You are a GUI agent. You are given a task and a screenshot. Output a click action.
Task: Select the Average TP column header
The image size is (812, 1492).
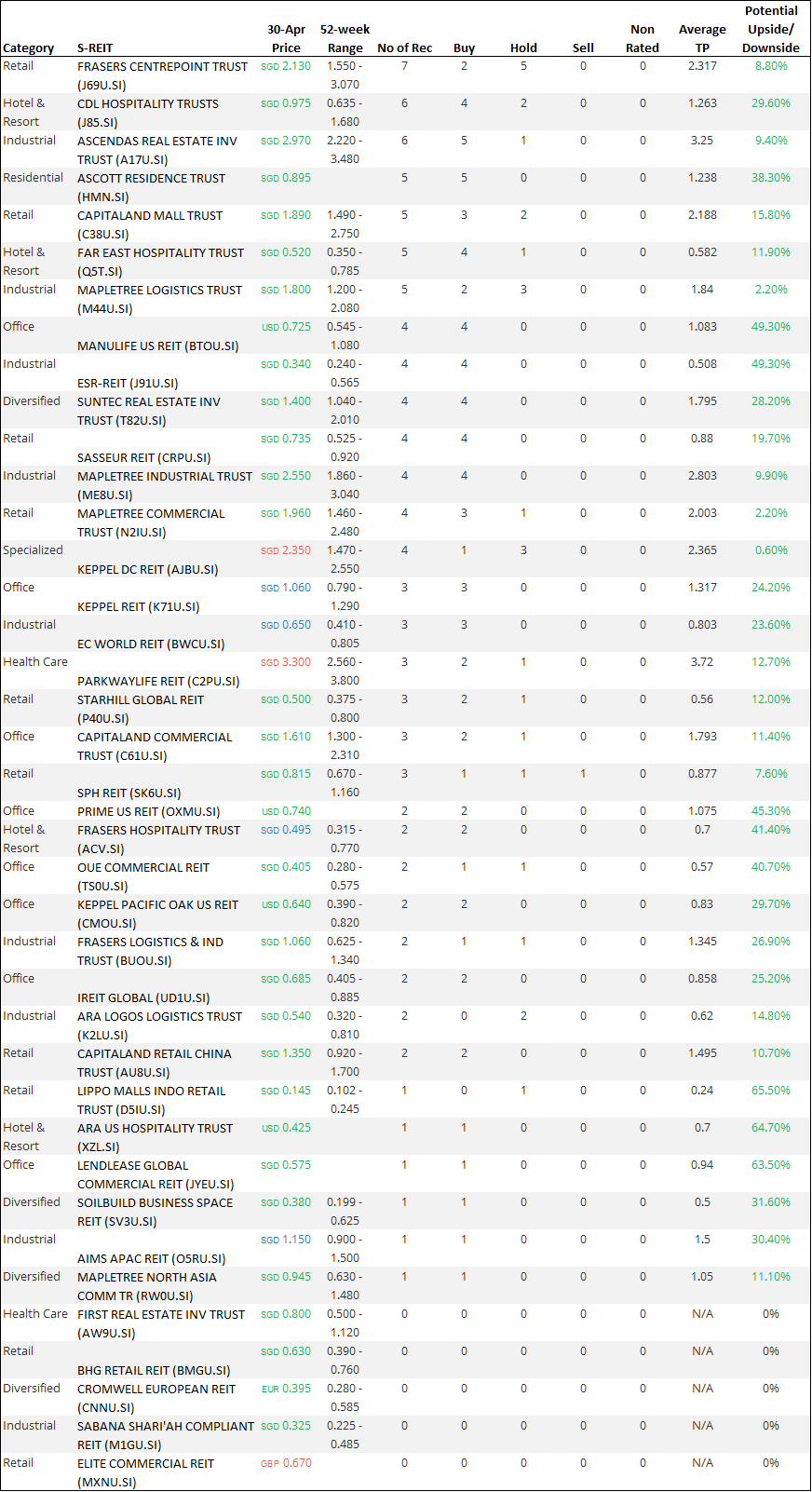tap(702, 39)
